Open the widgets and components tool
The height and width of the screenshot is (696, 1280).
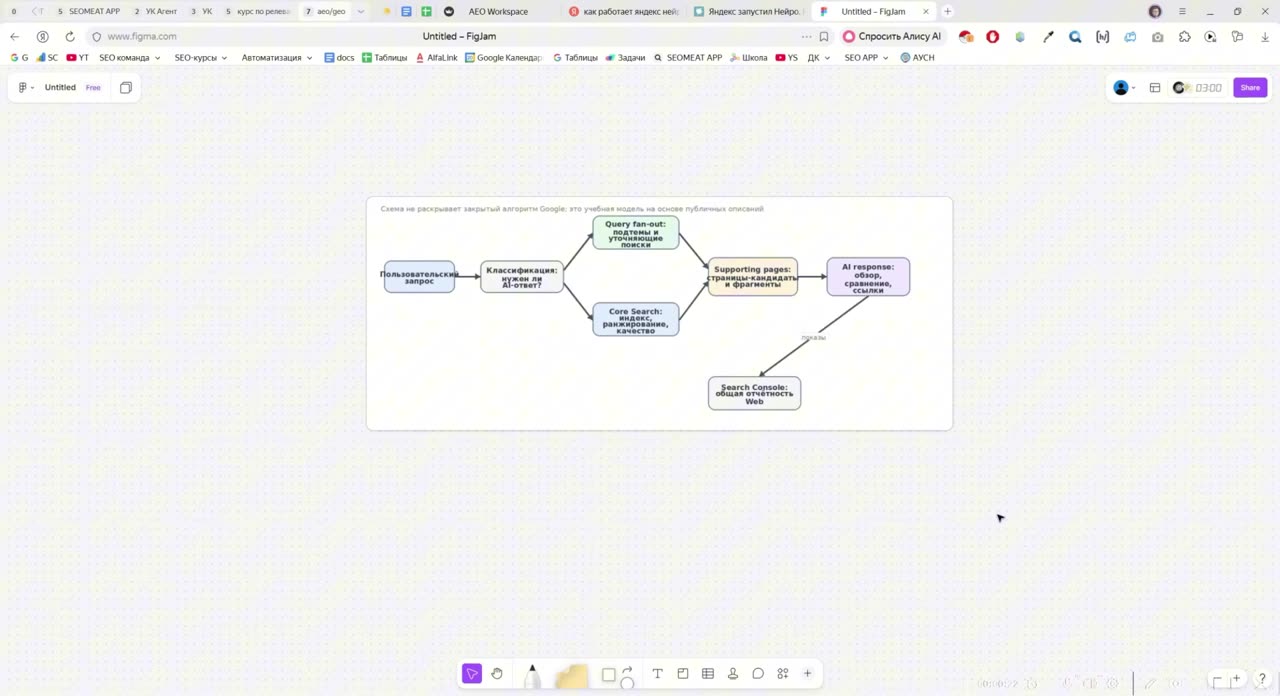pos(783,674)
